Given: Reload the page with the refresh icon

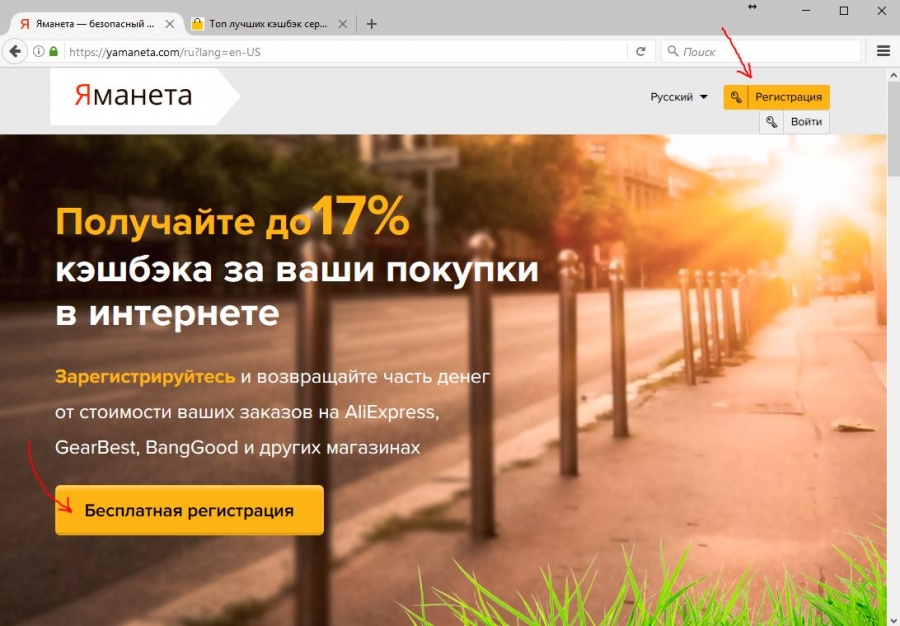Looking at the screenshot, I should click(641, 52).
